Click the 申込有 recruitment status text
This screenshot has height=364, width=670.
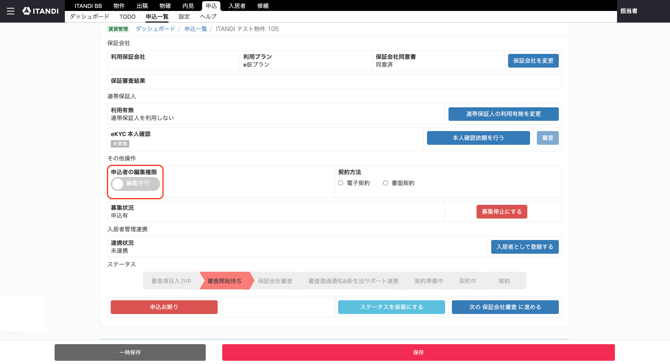119,216
